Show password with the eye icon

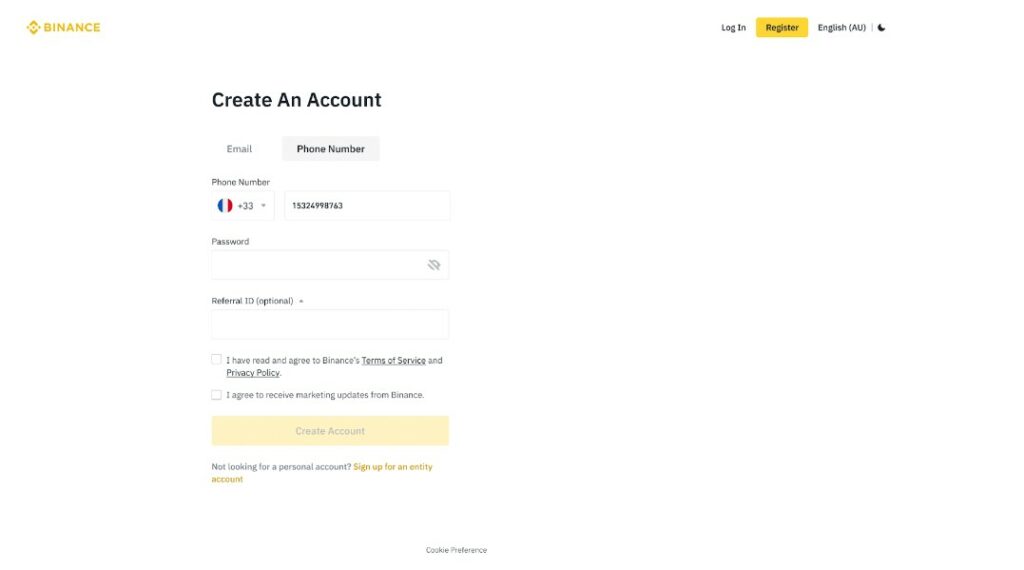click(434, 265)
